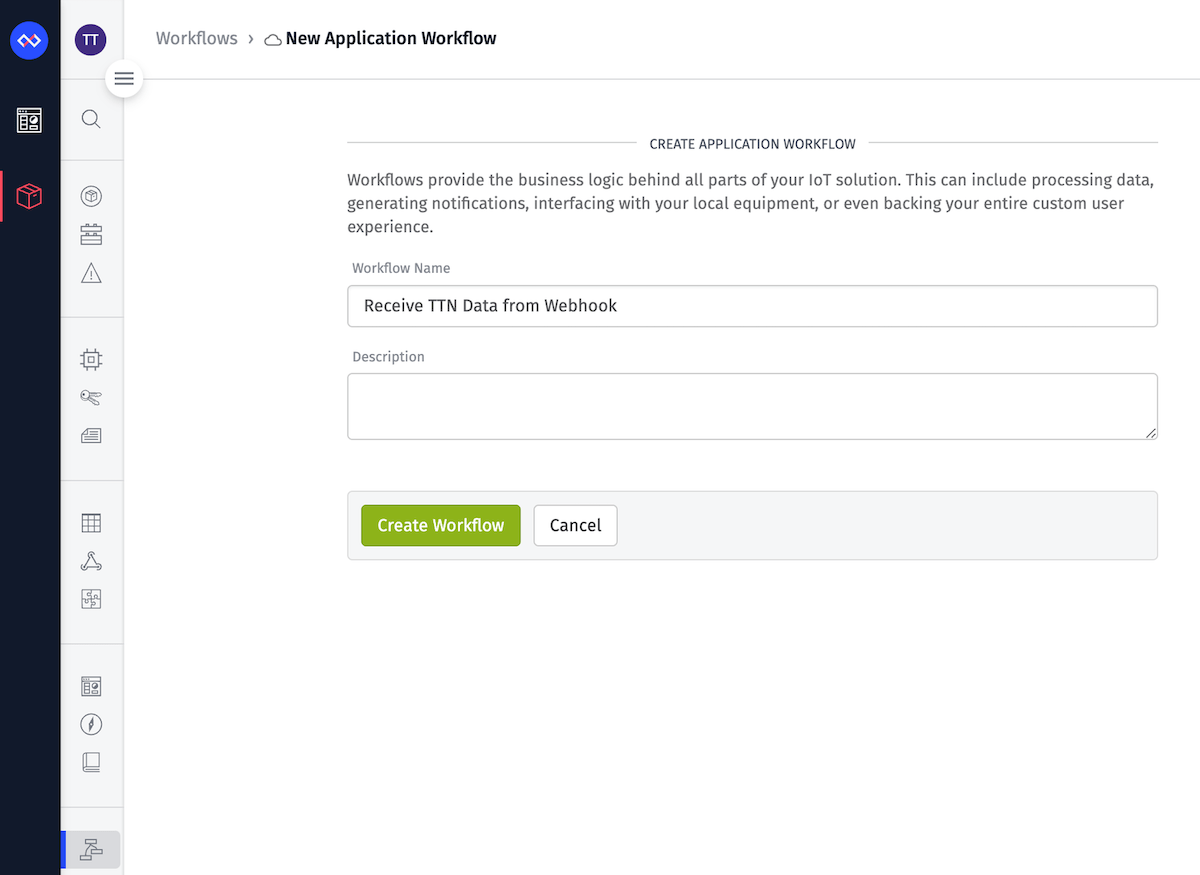
Task: Click the Workflow Name input field
Action: point(752,306)
